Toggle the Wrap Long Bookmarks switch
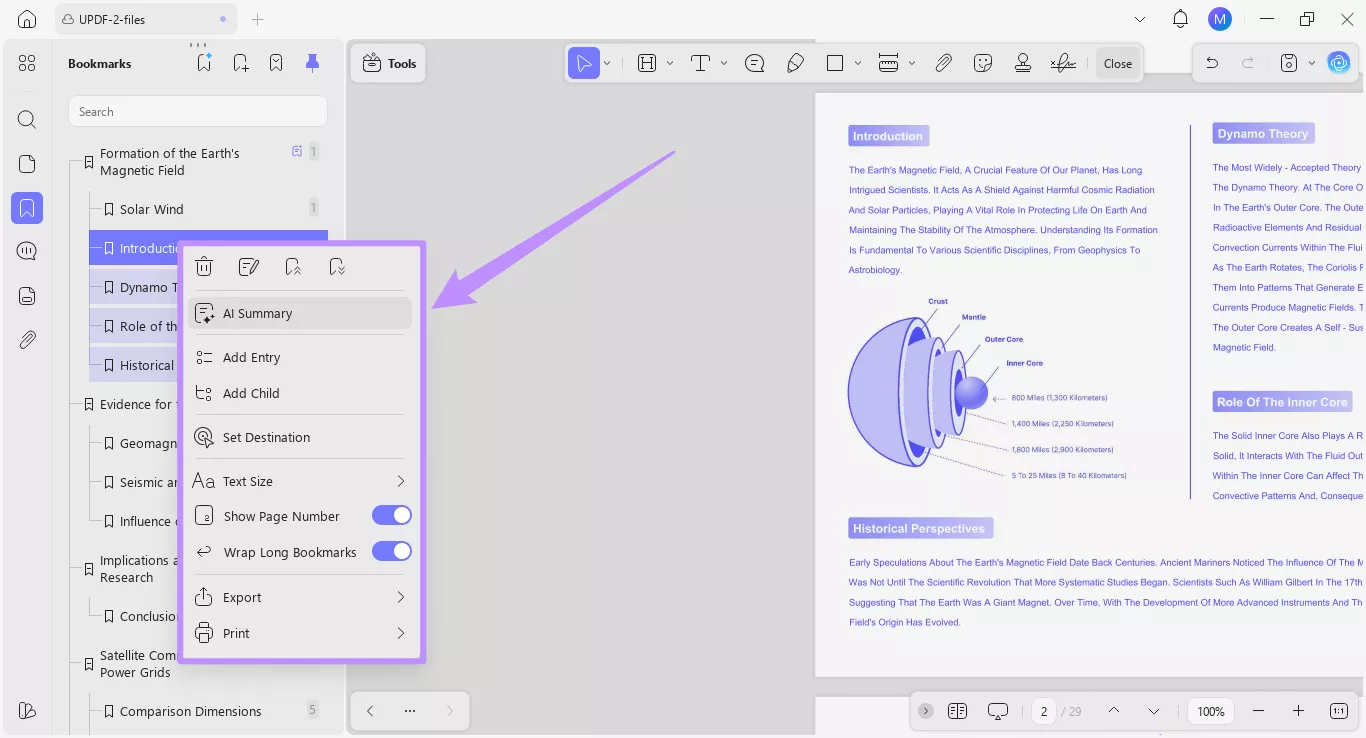Screen dimensions: 1366x738 coord(392,551)
